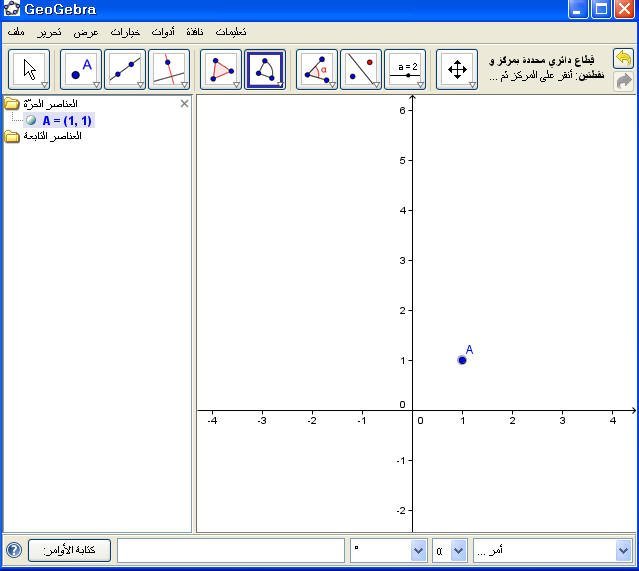The width and height of the screenshot is (639, 571).
Task: Pick the Perpendicular line tool
Action: tap(168, 70)
